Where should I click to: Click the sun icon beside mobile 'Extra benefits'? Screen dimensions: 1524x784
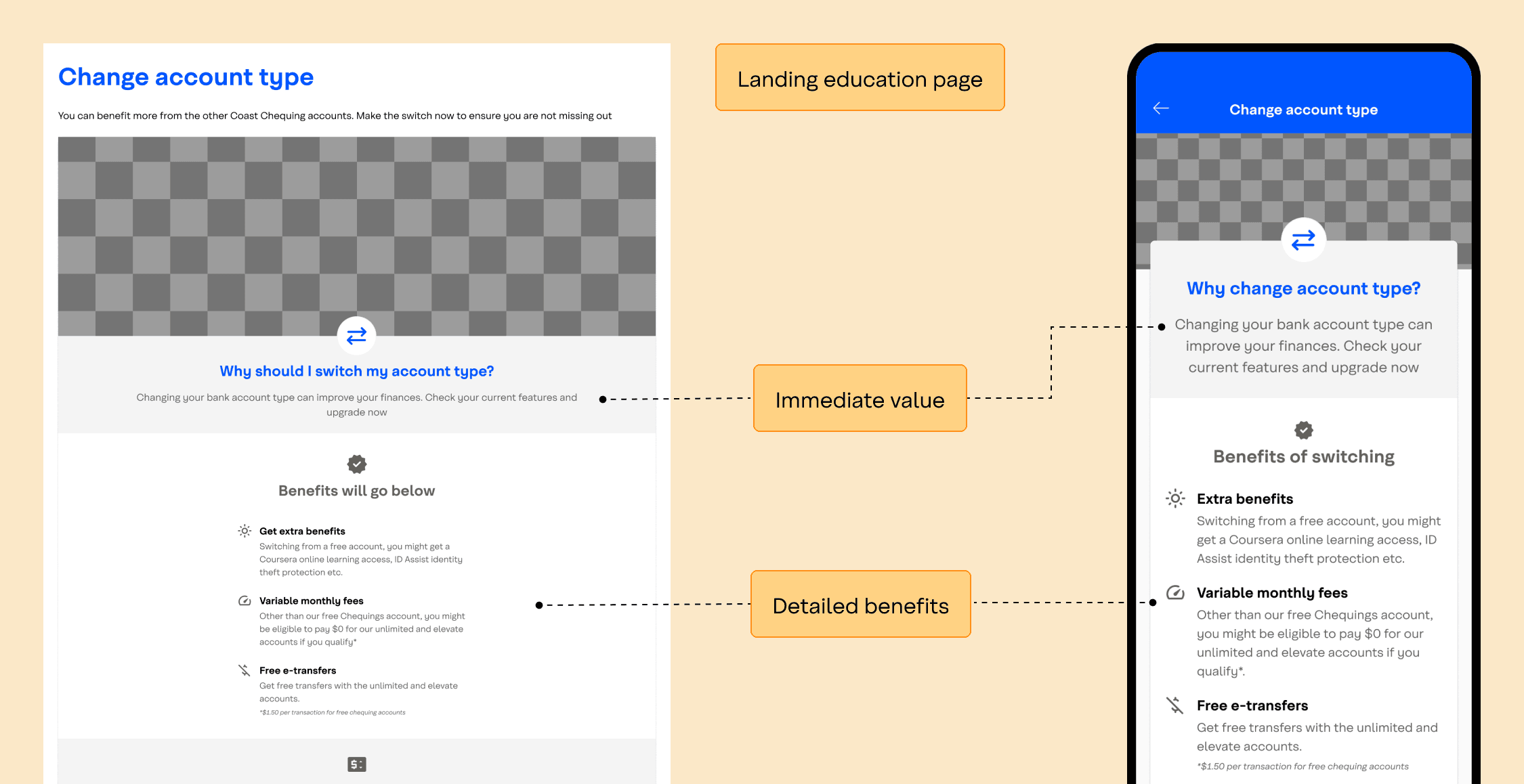pos(1175,498)
